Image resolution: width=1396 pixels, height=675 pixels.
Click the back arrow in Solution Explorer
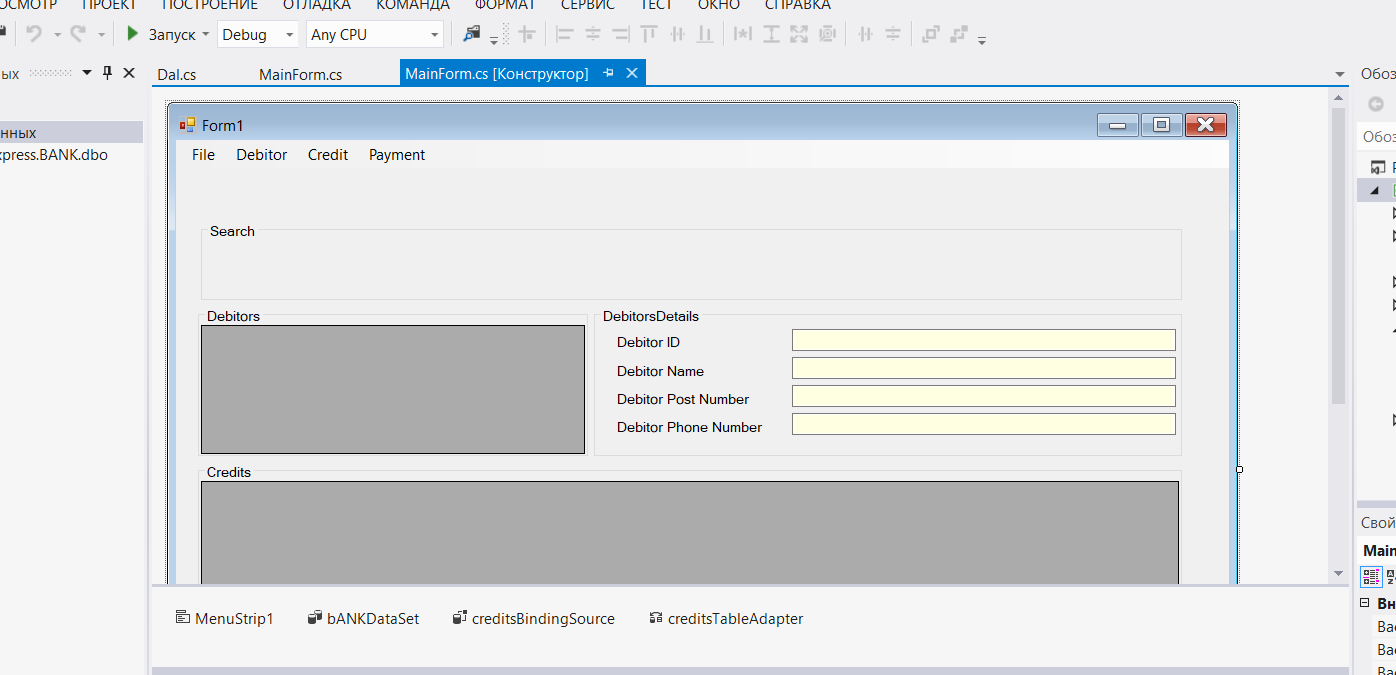tap(1376, 104)
